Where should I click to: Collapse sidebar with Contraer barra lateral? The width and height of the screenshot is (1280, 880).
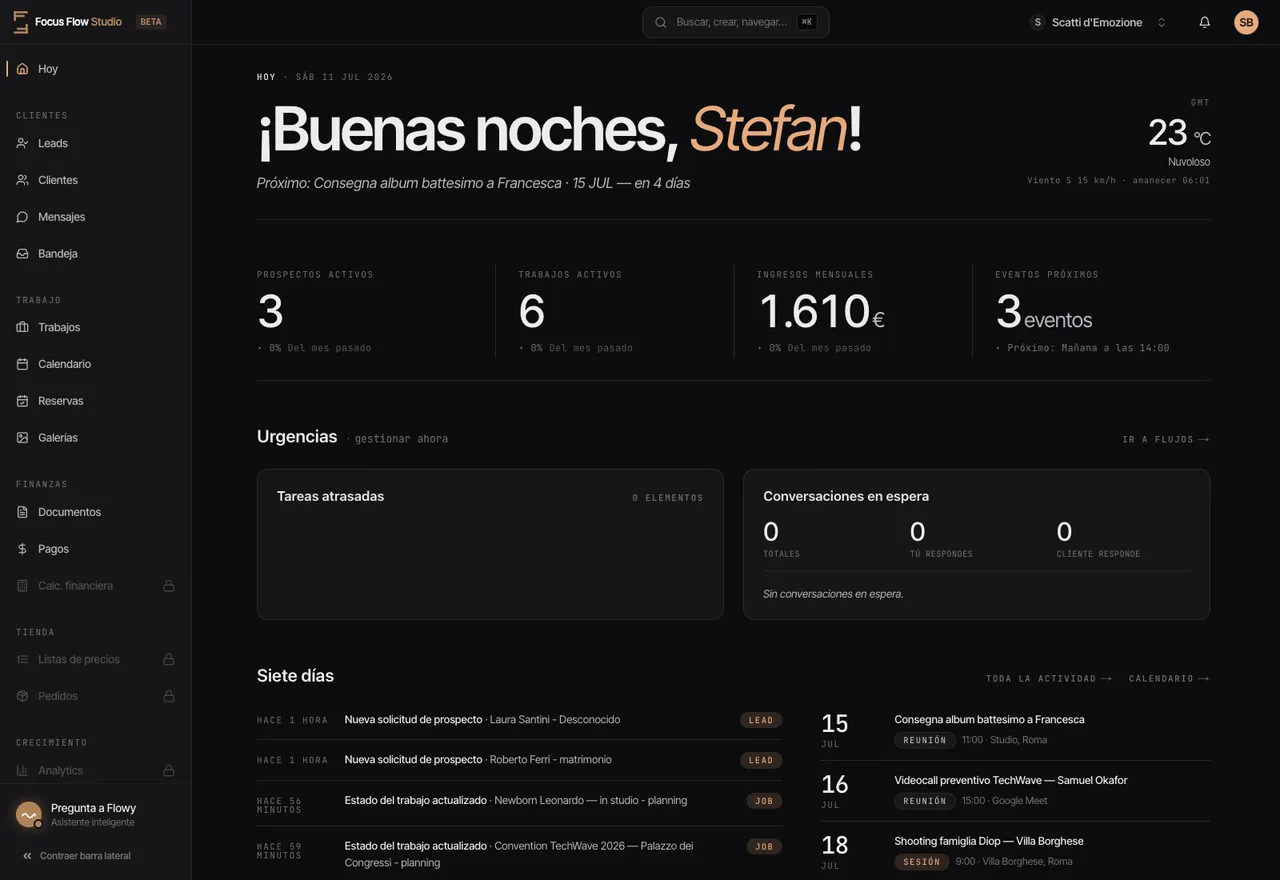[76, 856]
